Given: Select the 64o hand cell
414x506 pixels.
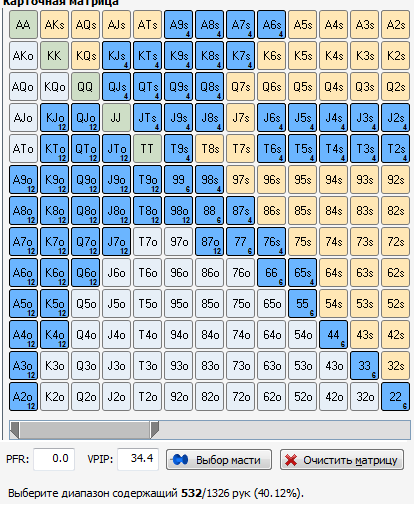Looking at the screenshot, I should [x=271, y=335].
